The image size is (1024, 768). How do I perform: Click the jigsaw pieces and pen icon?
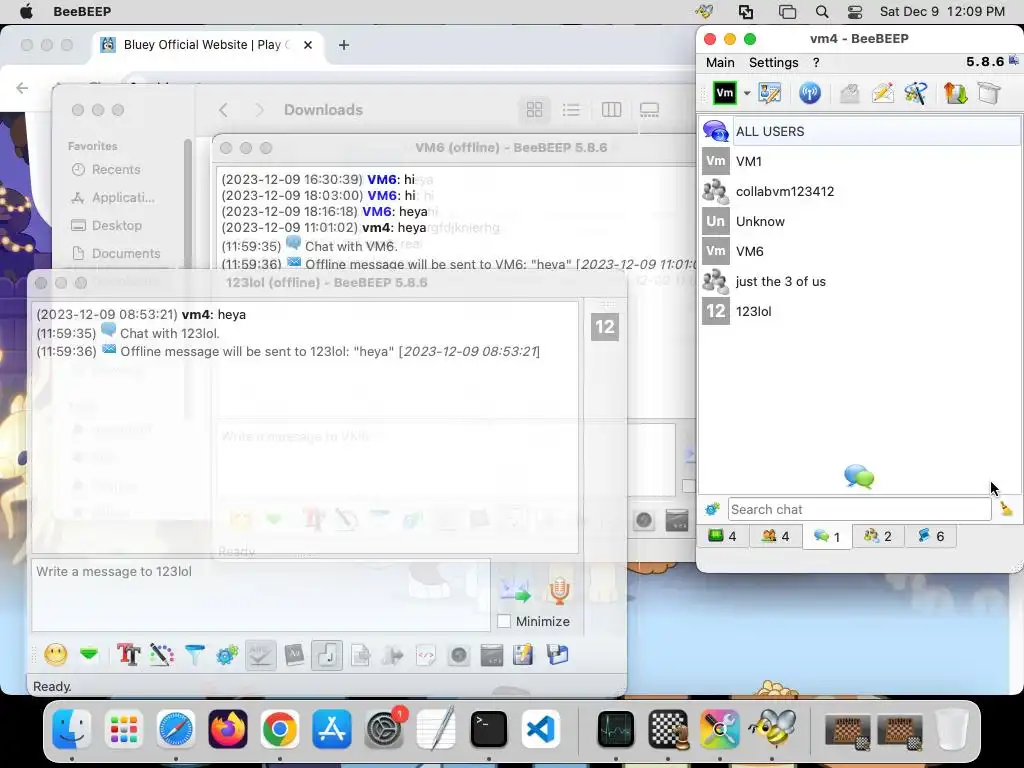916,93
